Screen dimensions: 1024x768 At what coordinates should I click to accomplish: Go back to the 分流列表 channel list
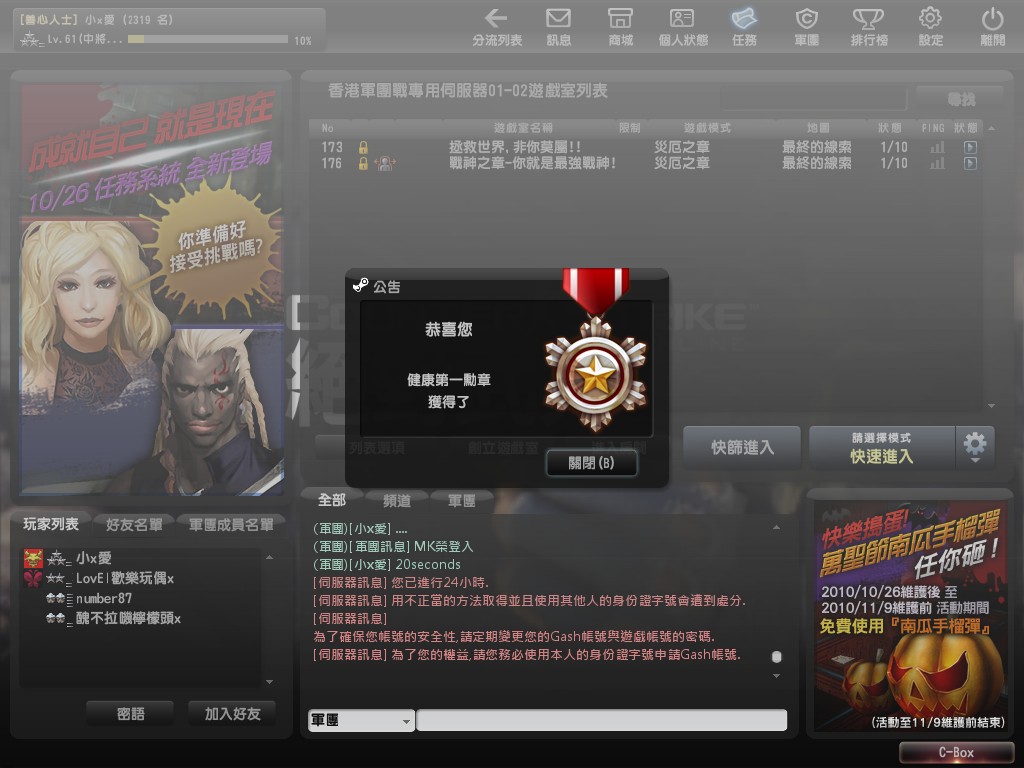point(497,27)
